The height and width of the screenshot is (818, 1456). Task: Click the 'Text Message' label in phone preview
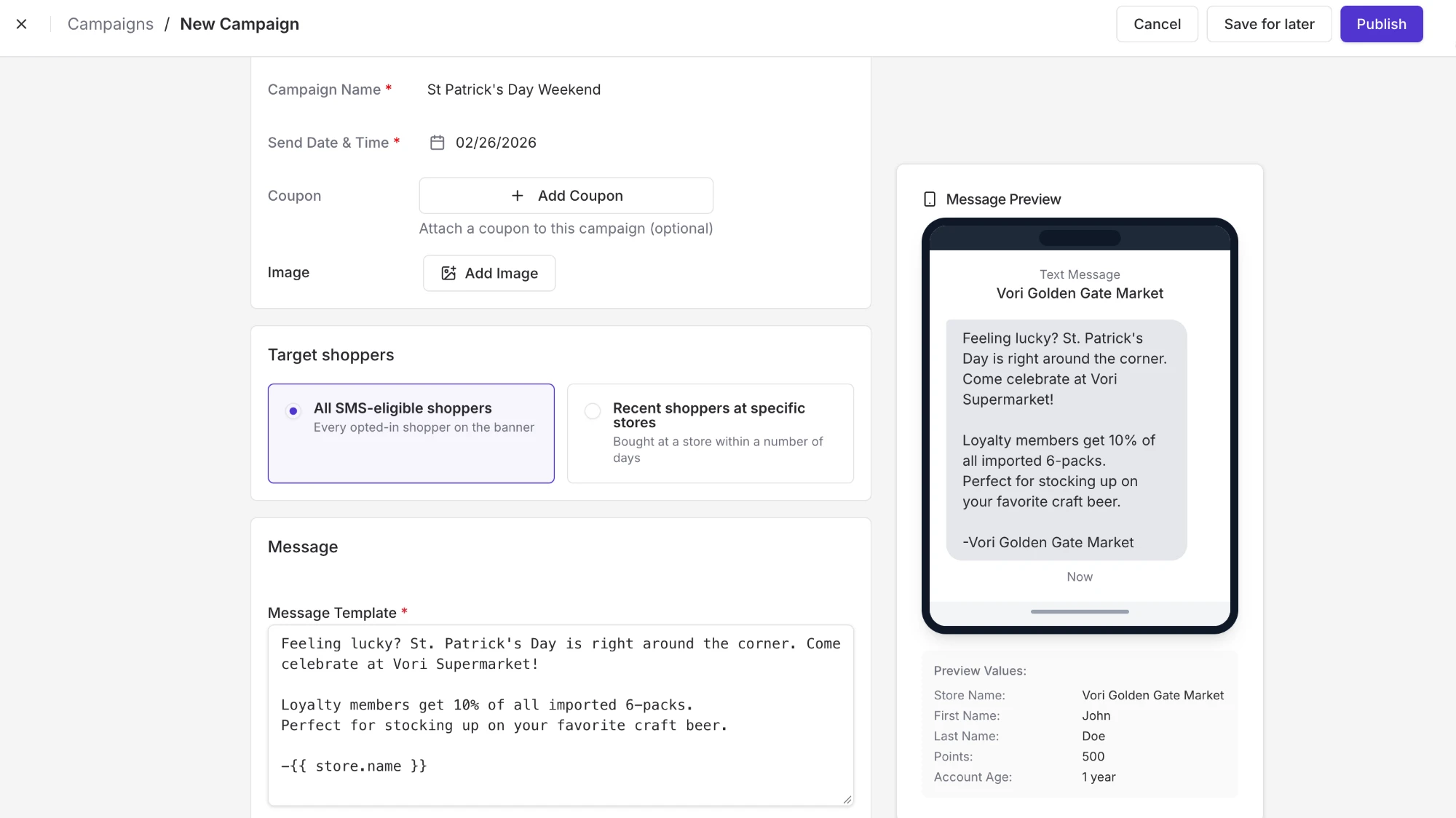pos(1080,274)
